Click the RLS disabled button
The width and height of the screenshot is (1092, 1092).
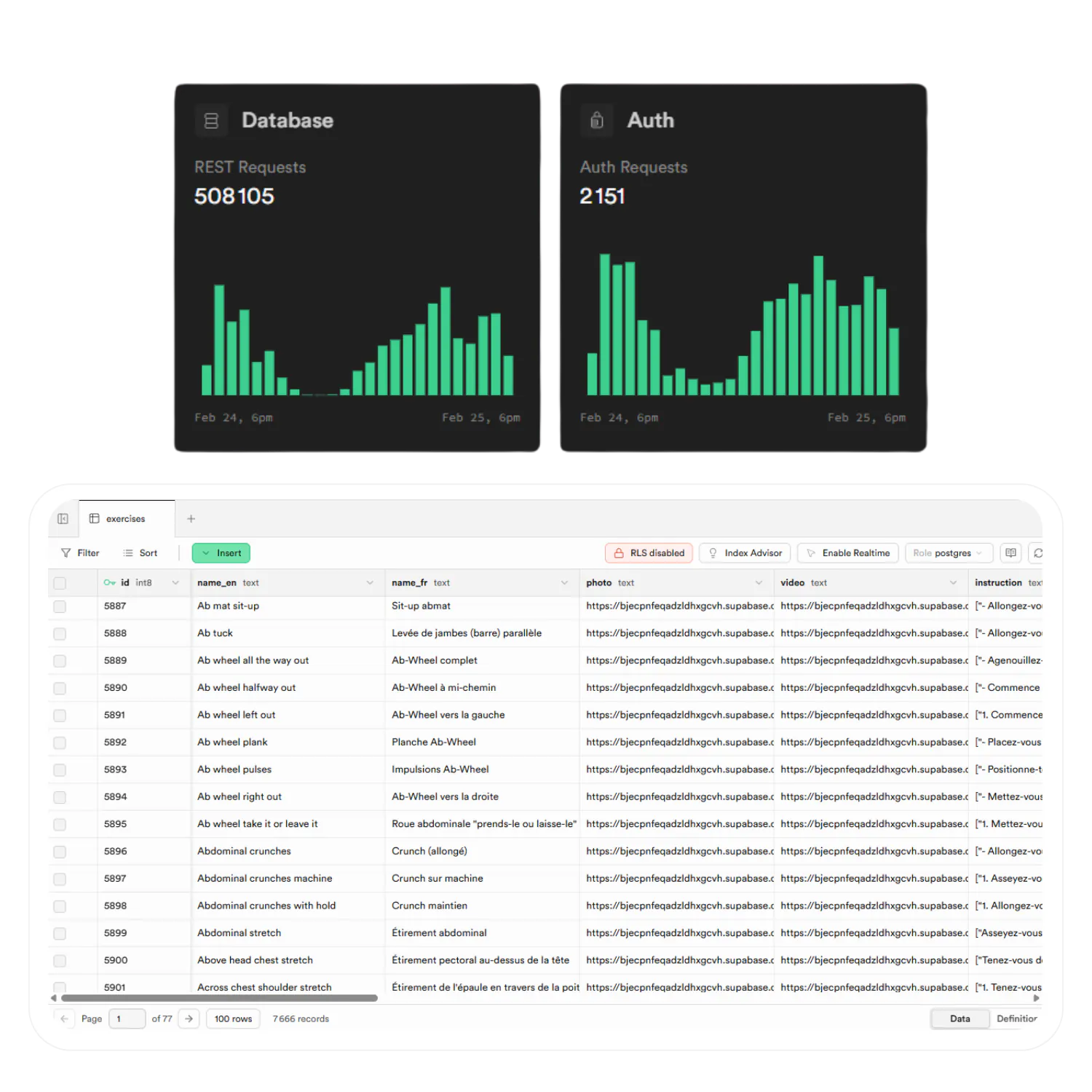[x=649, y=553]
